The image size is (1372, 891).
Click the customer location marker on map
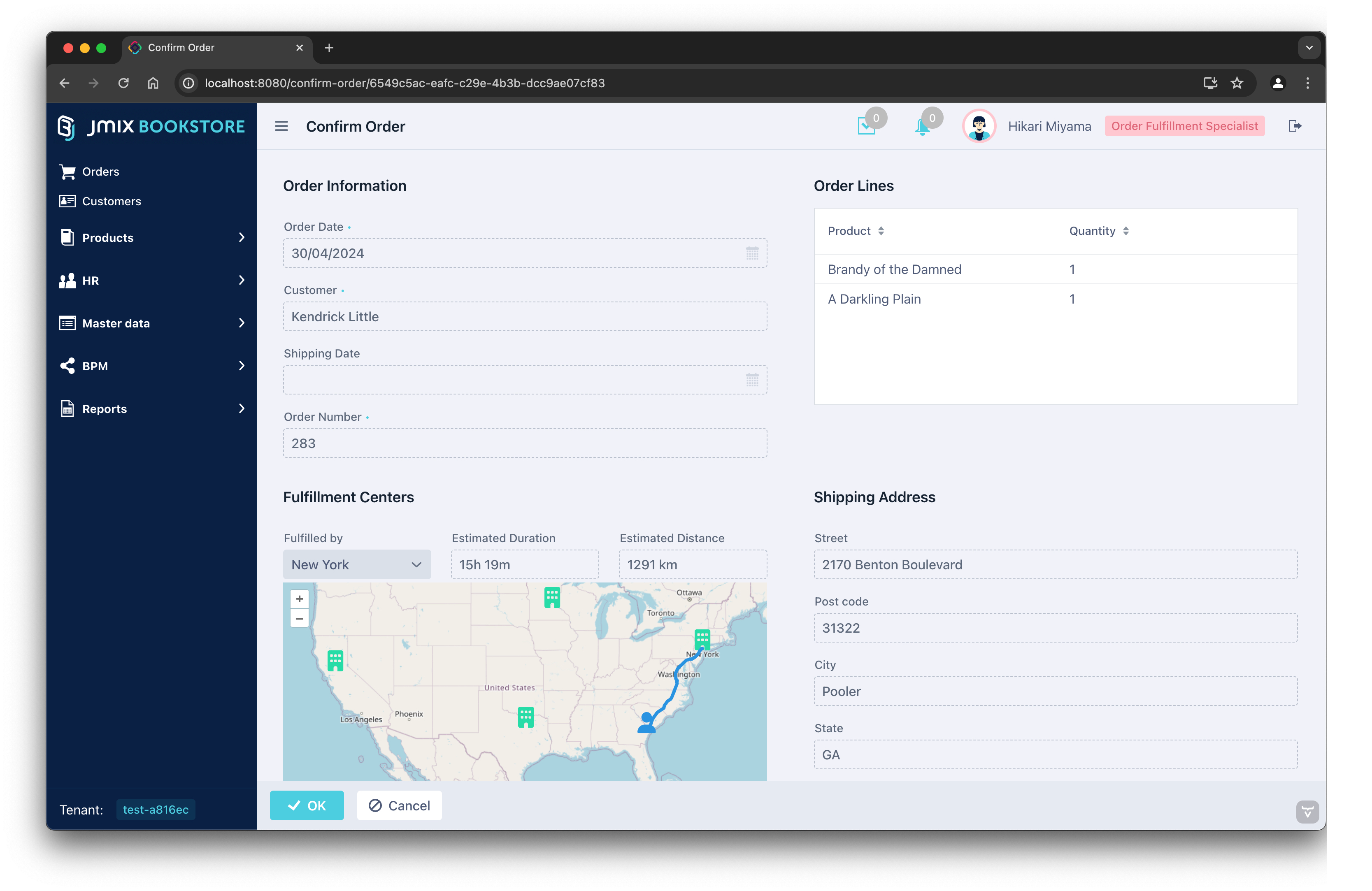coord(646,723)
